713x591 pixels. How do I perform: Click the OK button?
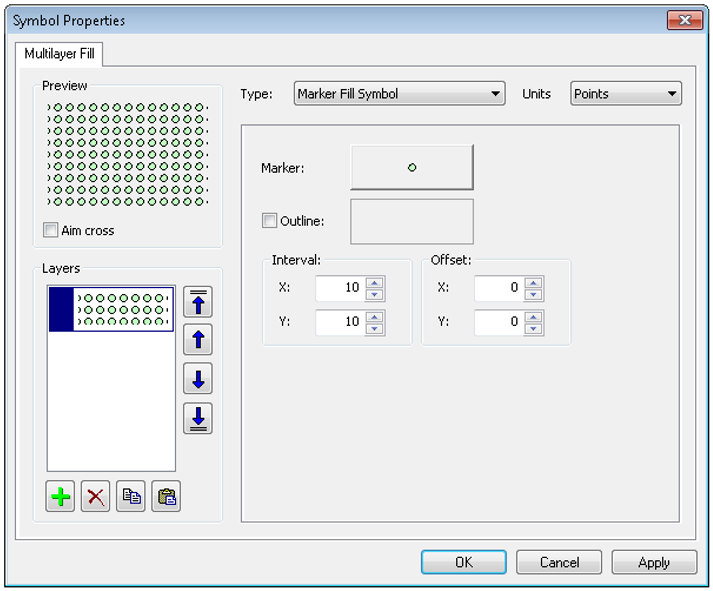tap(463, 562)
